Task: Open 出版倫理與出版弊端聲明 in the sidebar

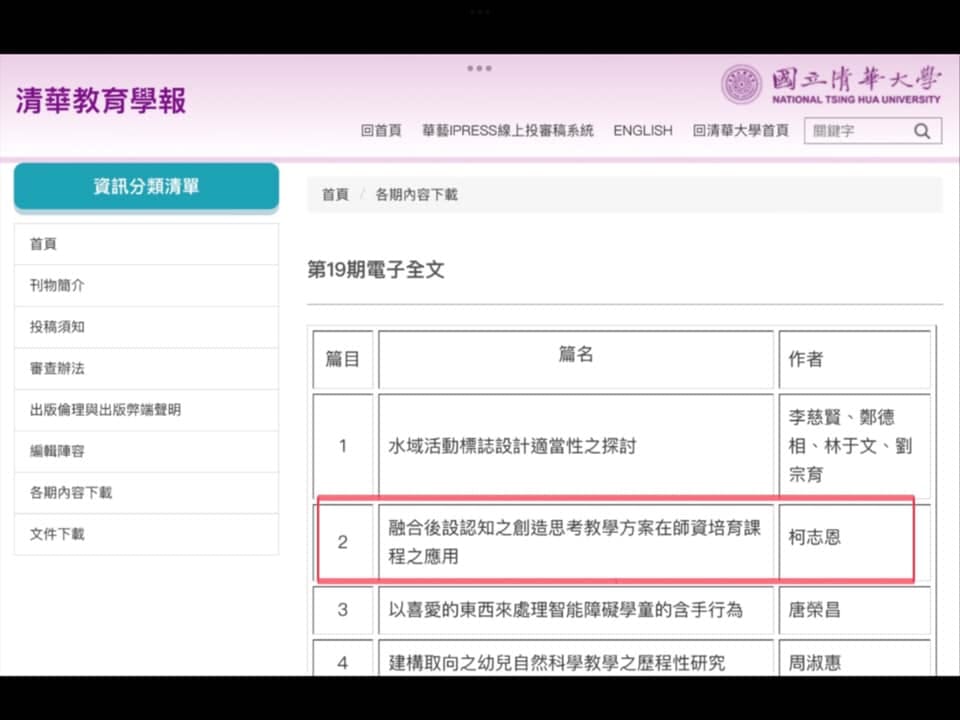Action: coord(146,410)
